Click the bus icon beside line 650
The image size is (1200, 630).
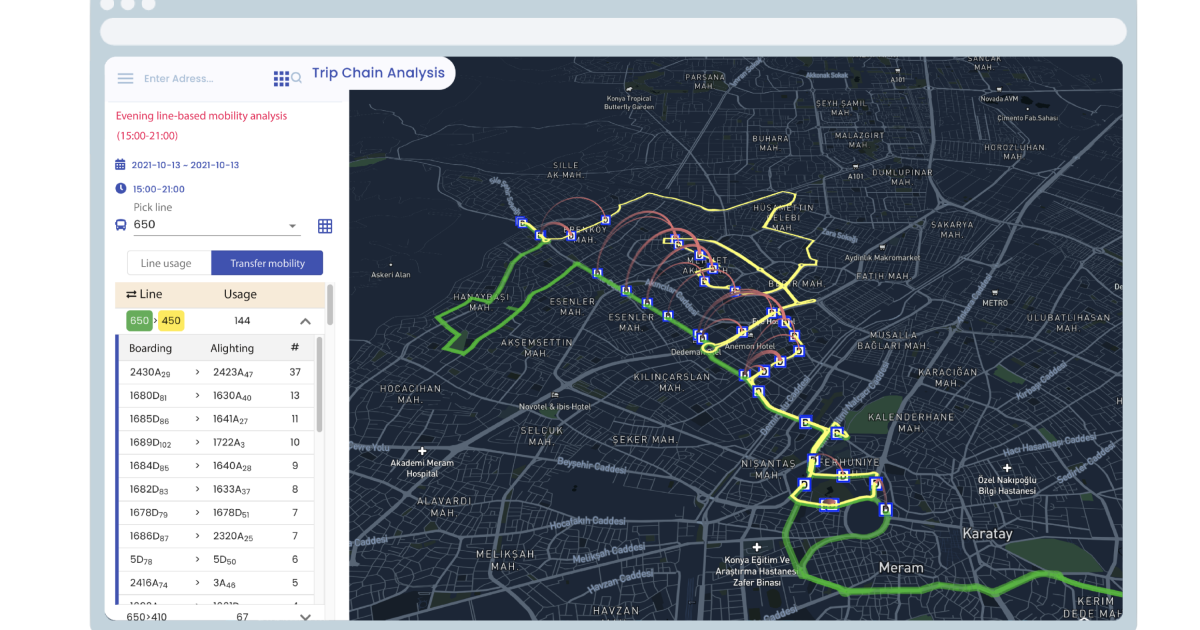point(120,224)
